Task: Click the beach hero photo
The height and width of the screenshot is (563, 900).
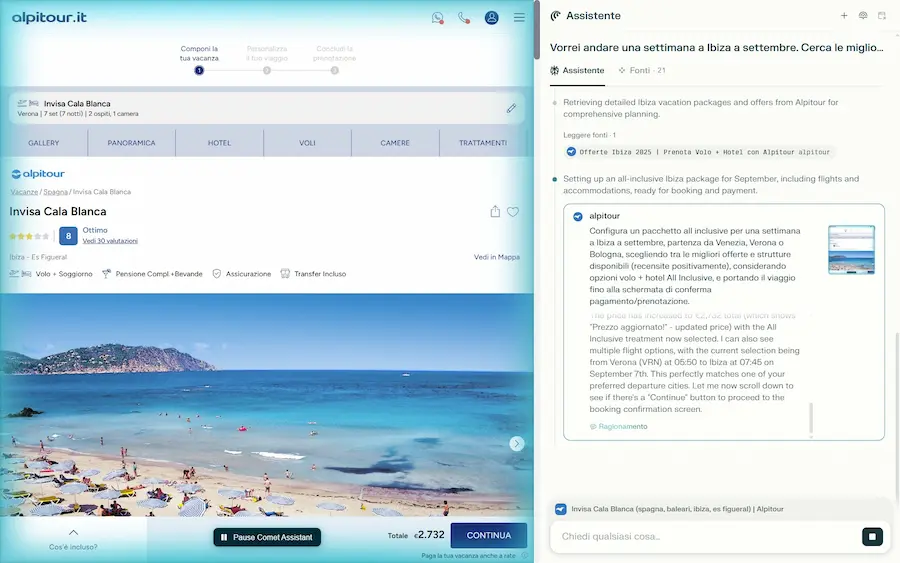Action: (x=266, y=405)
